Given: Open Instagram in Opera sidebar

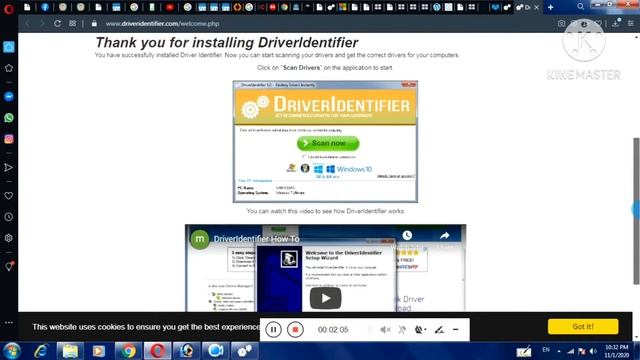Looking at the screenshot, I should click(x=9, y=139).
